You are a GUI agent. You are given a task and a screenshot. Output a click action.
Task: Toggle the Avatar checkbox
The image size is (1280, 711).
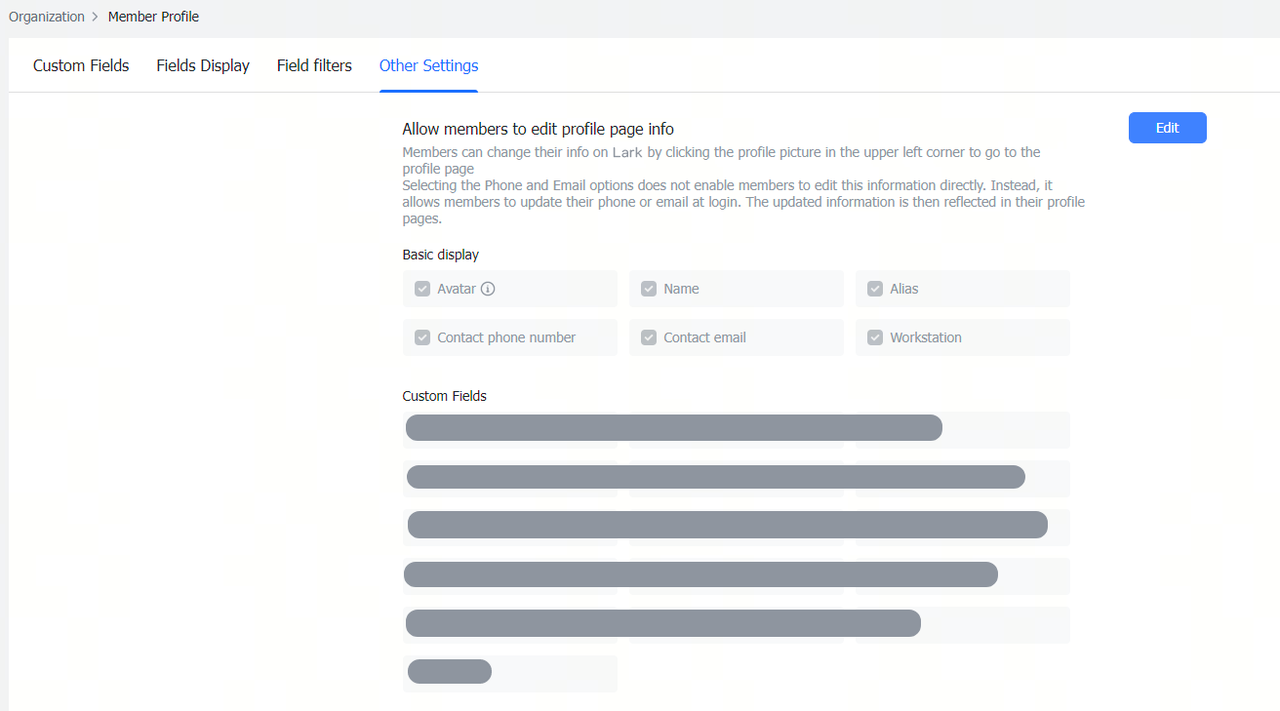point(422,289)
